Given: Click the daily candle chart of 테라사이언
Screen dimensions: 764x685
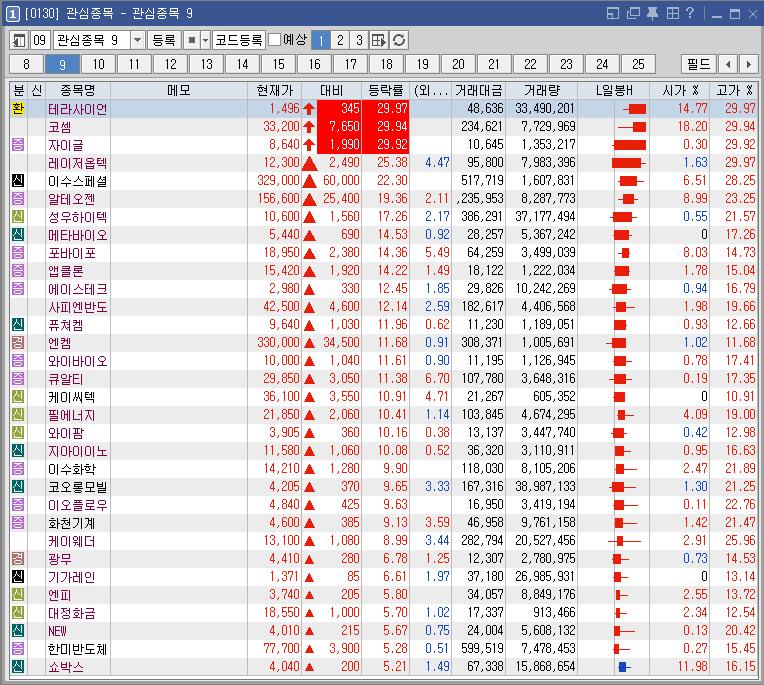Looking at the screenshot, I should pos(634,109).
